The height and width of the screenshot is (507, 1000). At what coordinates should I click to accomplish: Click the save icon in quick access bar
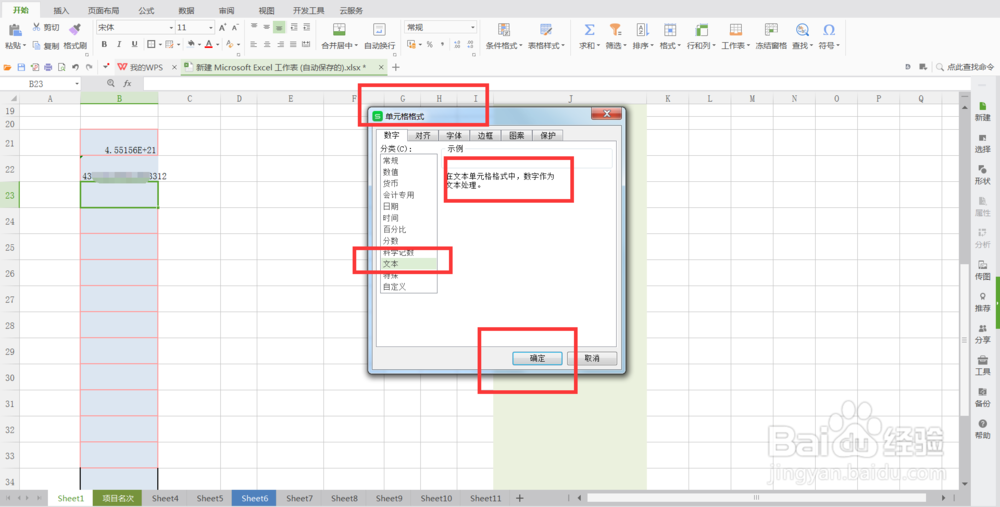[x=21, y=67]
